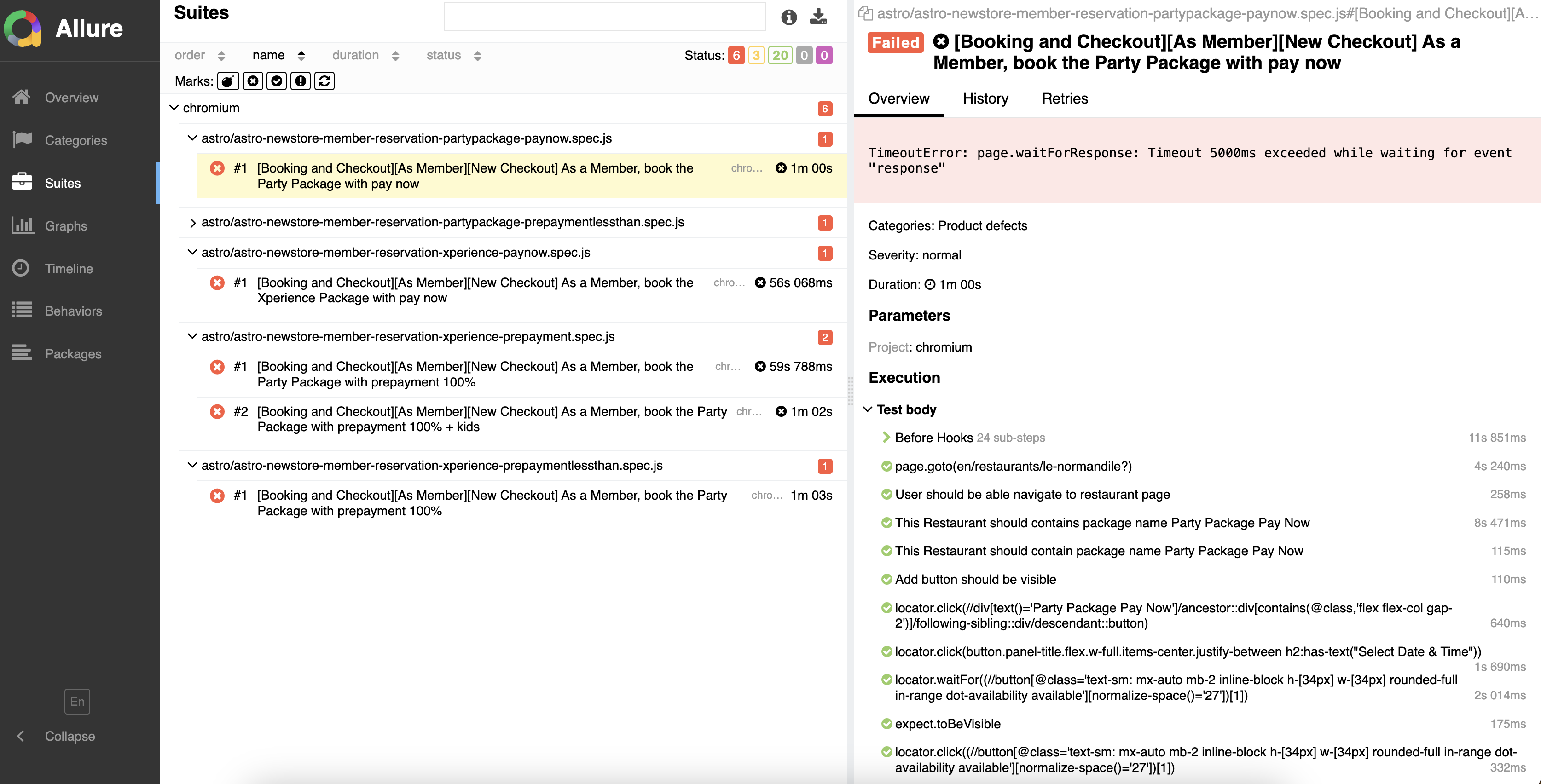Viewport: 1541px width, 784px height.
Task: Toggle failed status filter showing 6
Action: pyautogui.click(x=736, y=56)
